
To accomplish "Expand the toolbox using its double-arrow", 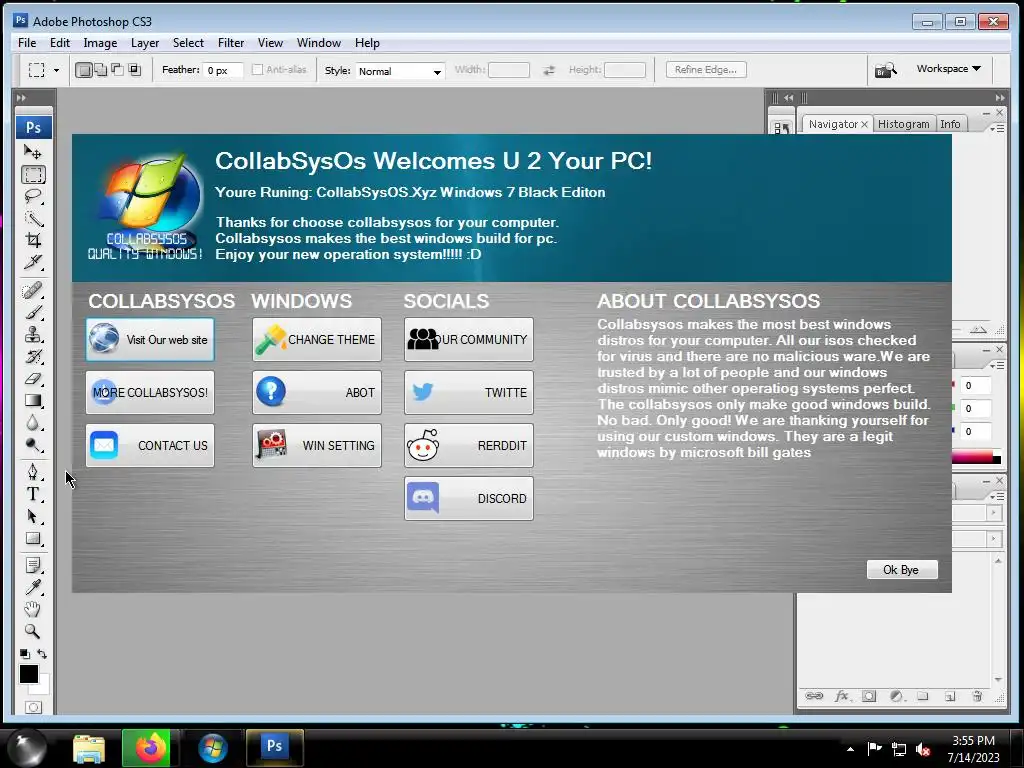I will tap(21, 97).
